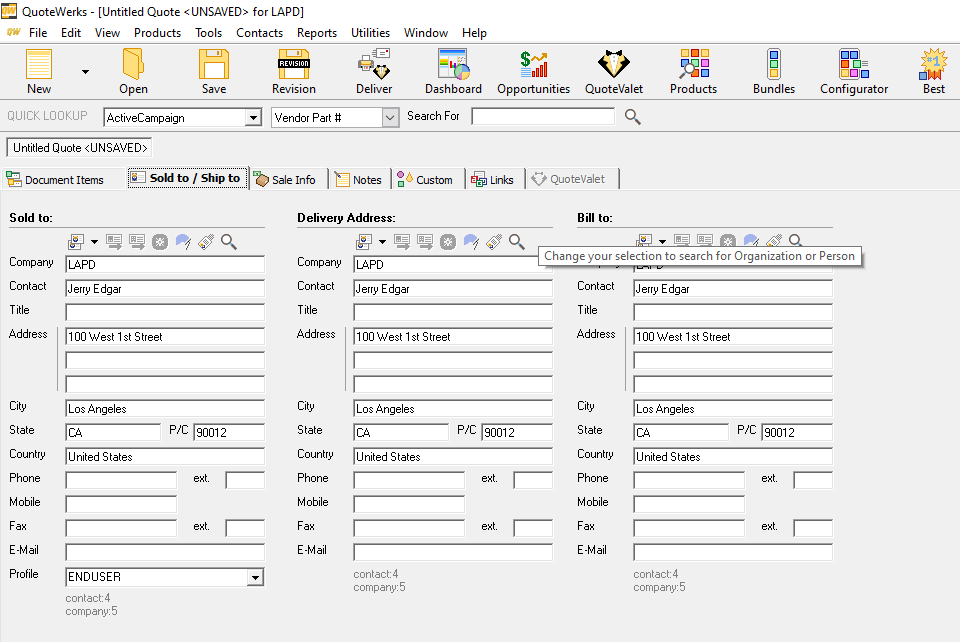Click the New quote toolbar icon

point(39,71)
